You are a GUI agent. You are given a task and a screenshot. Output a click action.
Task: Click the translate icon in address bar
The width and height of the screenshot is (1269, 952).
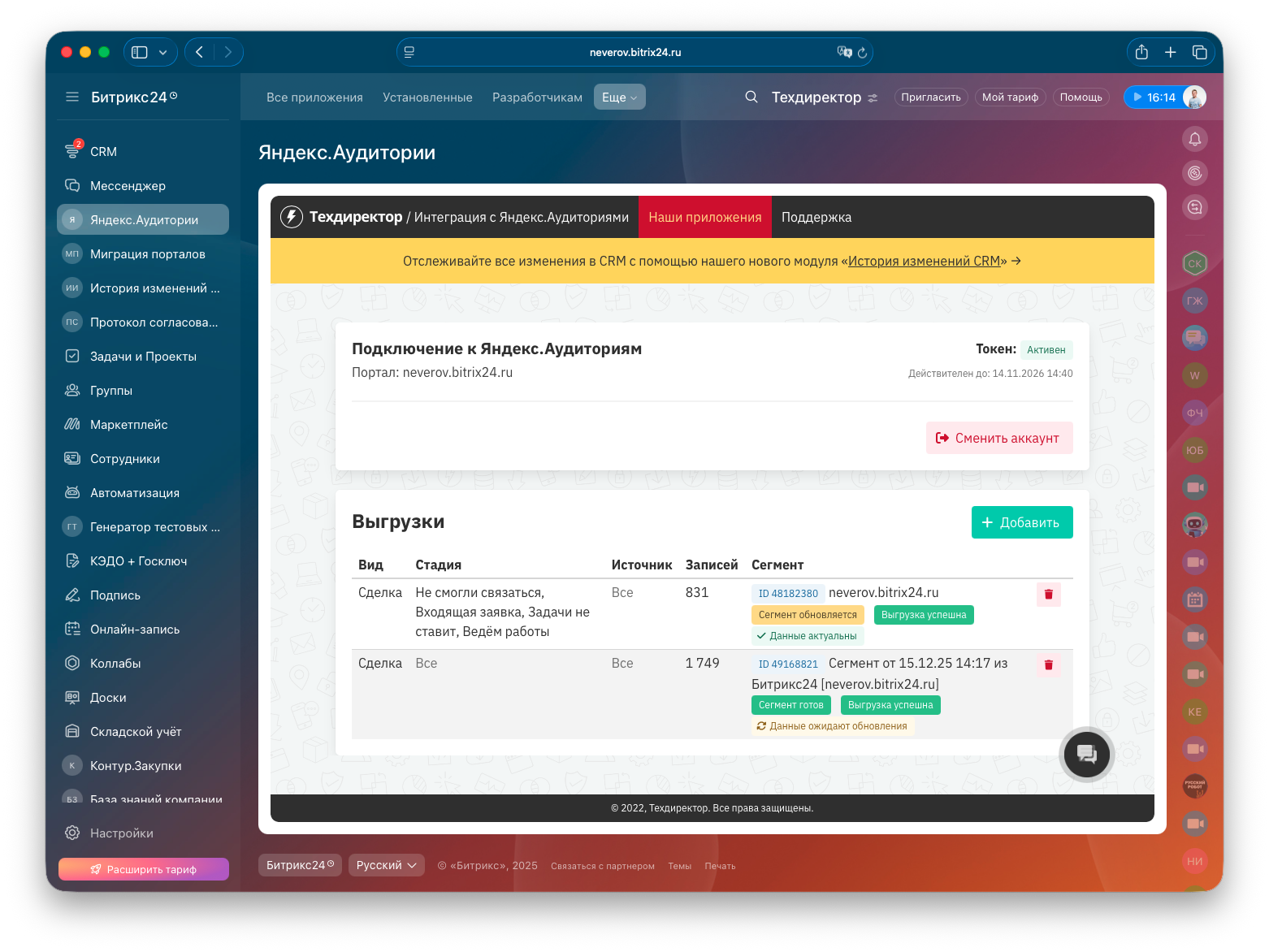(844, 52)
